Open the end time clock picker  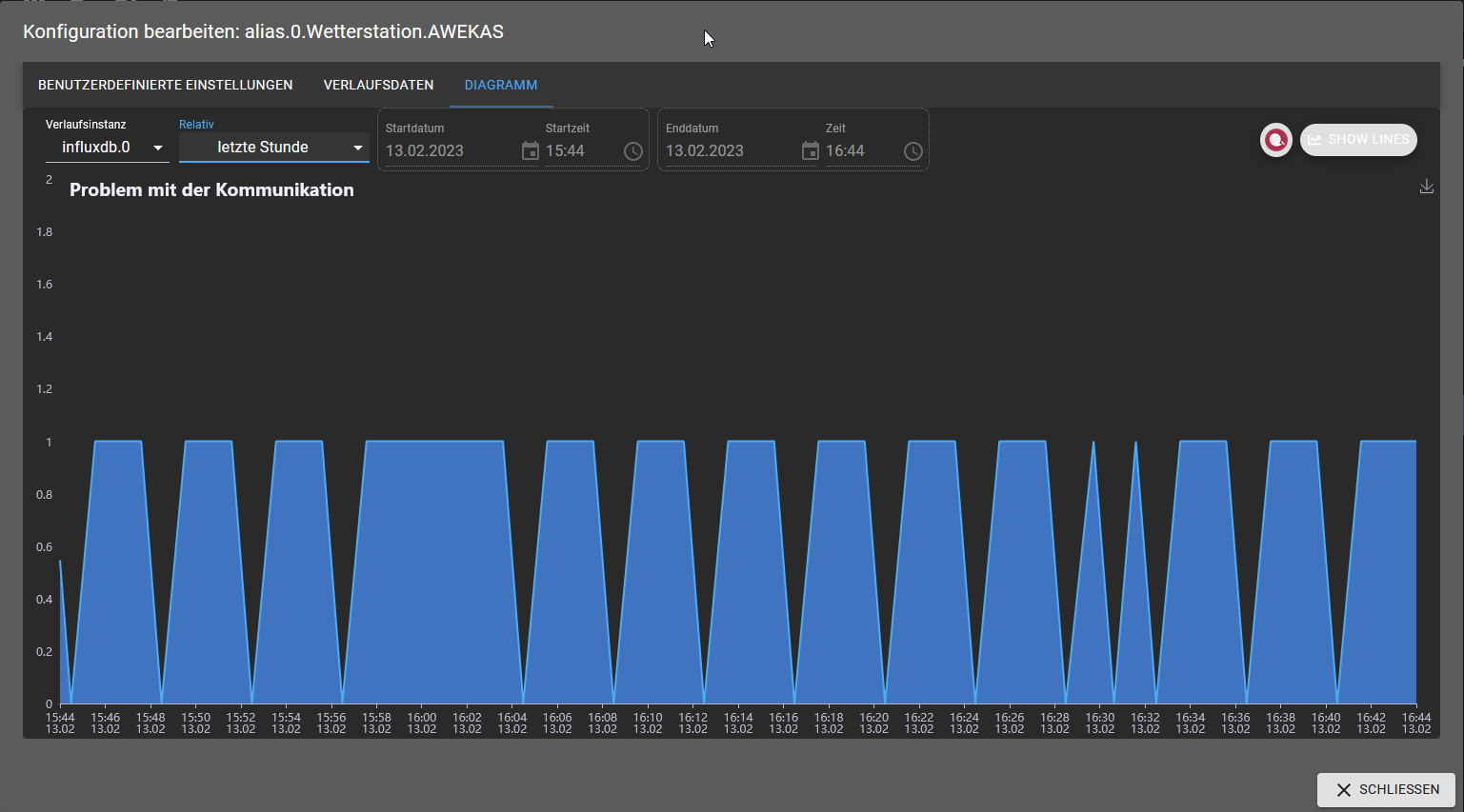(x=913, y=151)
